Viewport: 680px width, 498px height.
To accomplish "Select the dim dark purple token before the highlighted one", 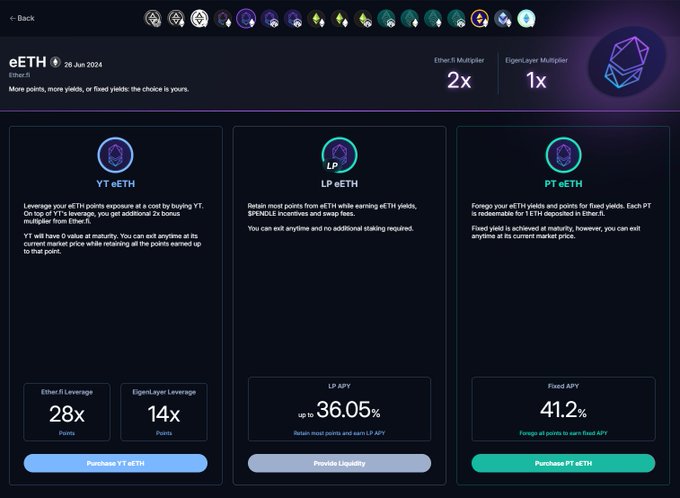I will [223, 19].
